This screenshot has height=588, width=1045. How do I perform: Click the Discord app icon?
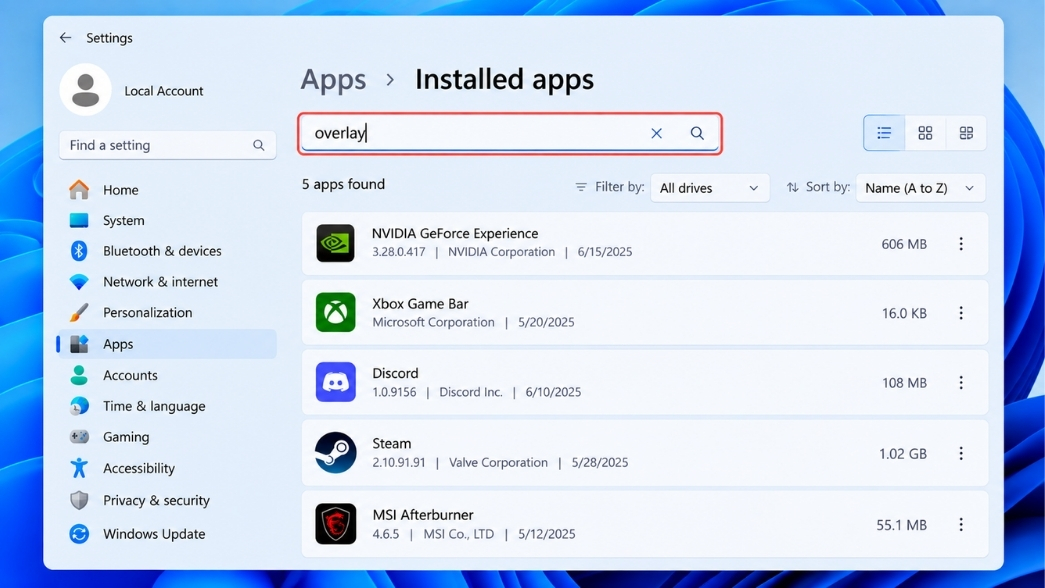point(335,382)
